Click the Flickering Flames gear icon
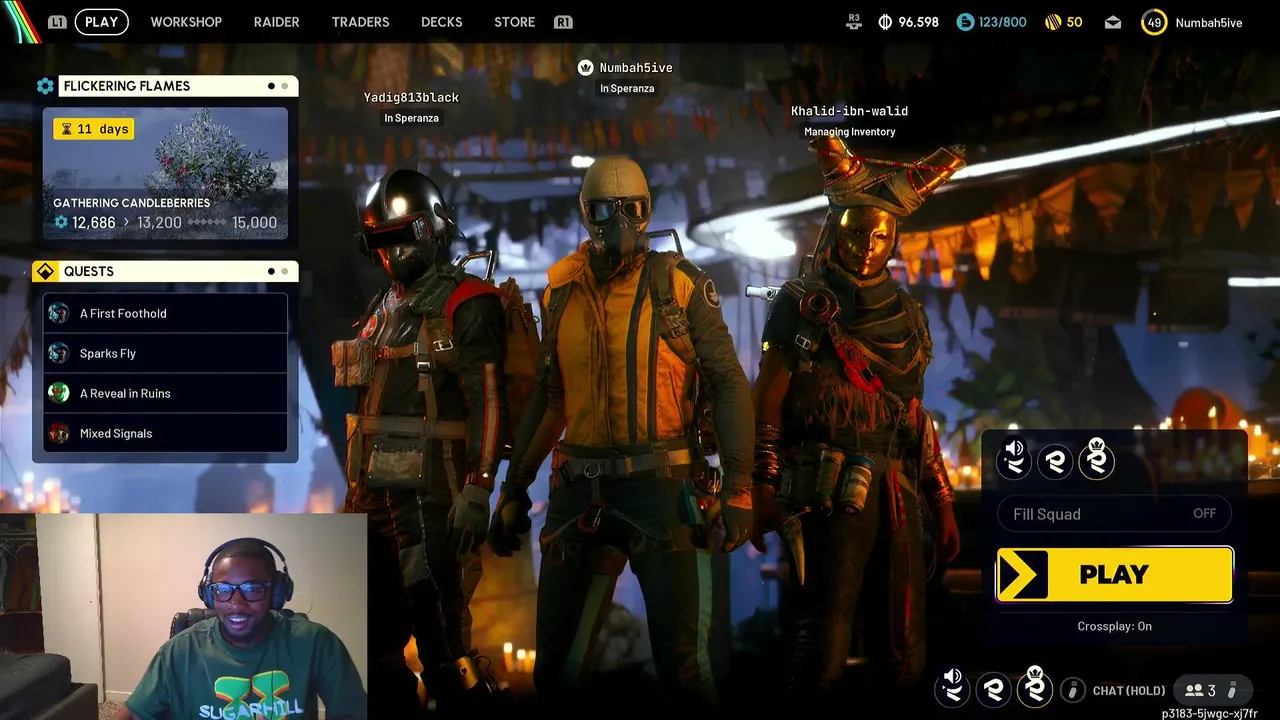This screenshot has height=720, width=1280. point(45,86)
